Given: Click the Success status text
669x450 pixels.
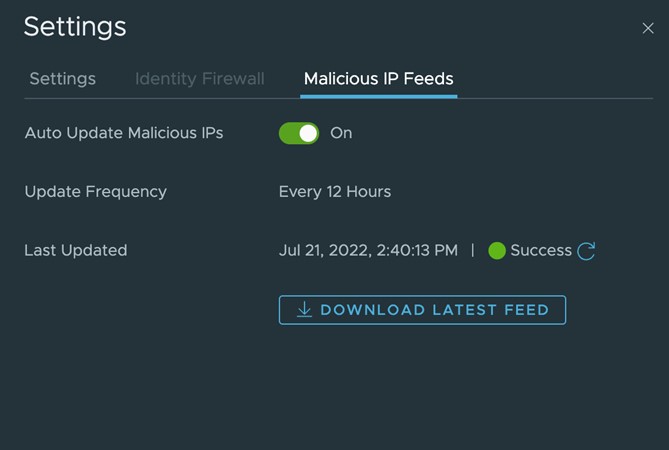Looking at the screenshot, I should point(540,251).
